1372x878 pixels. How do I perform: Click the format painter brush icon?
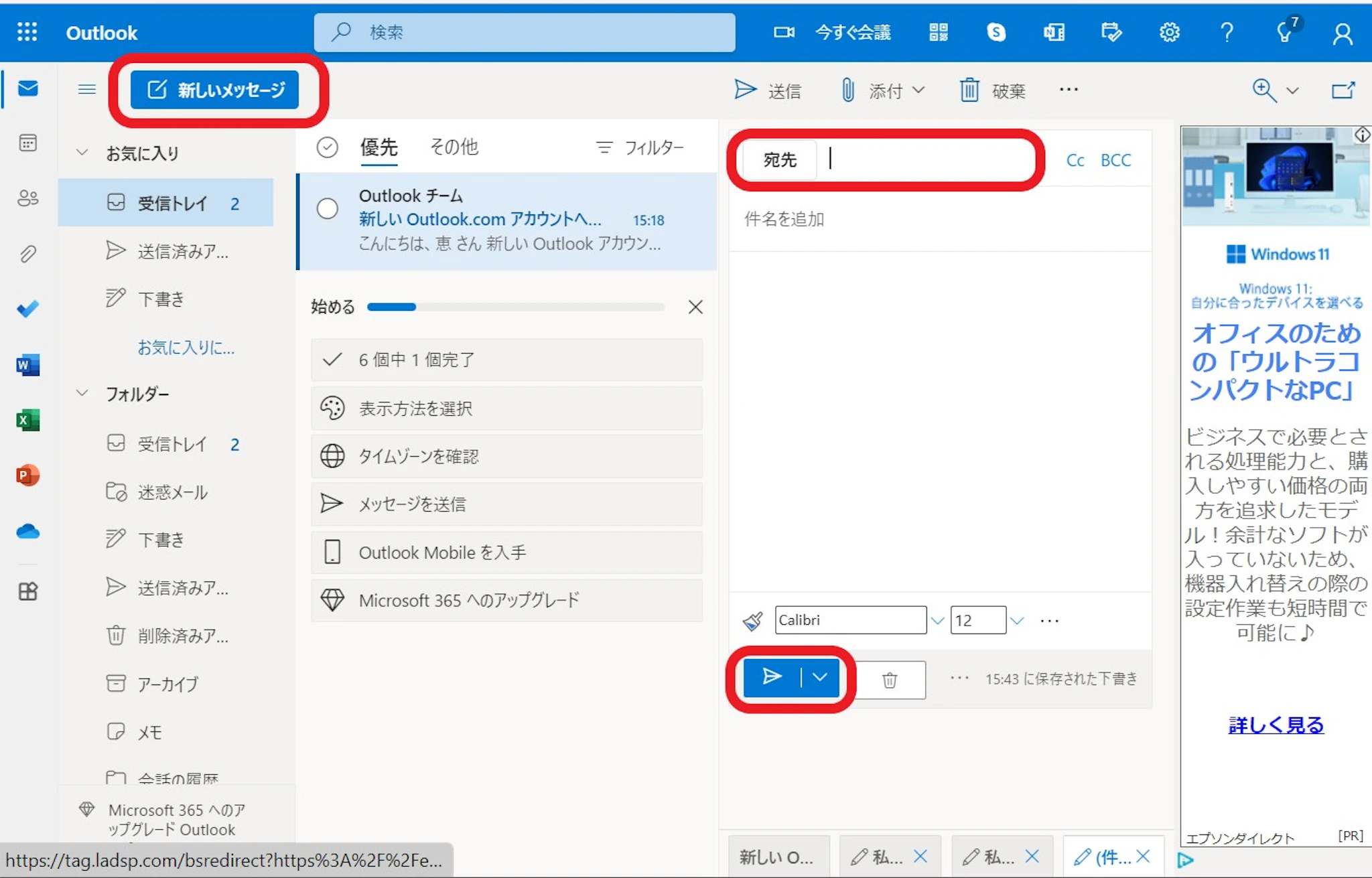click(x=753, y=621)
